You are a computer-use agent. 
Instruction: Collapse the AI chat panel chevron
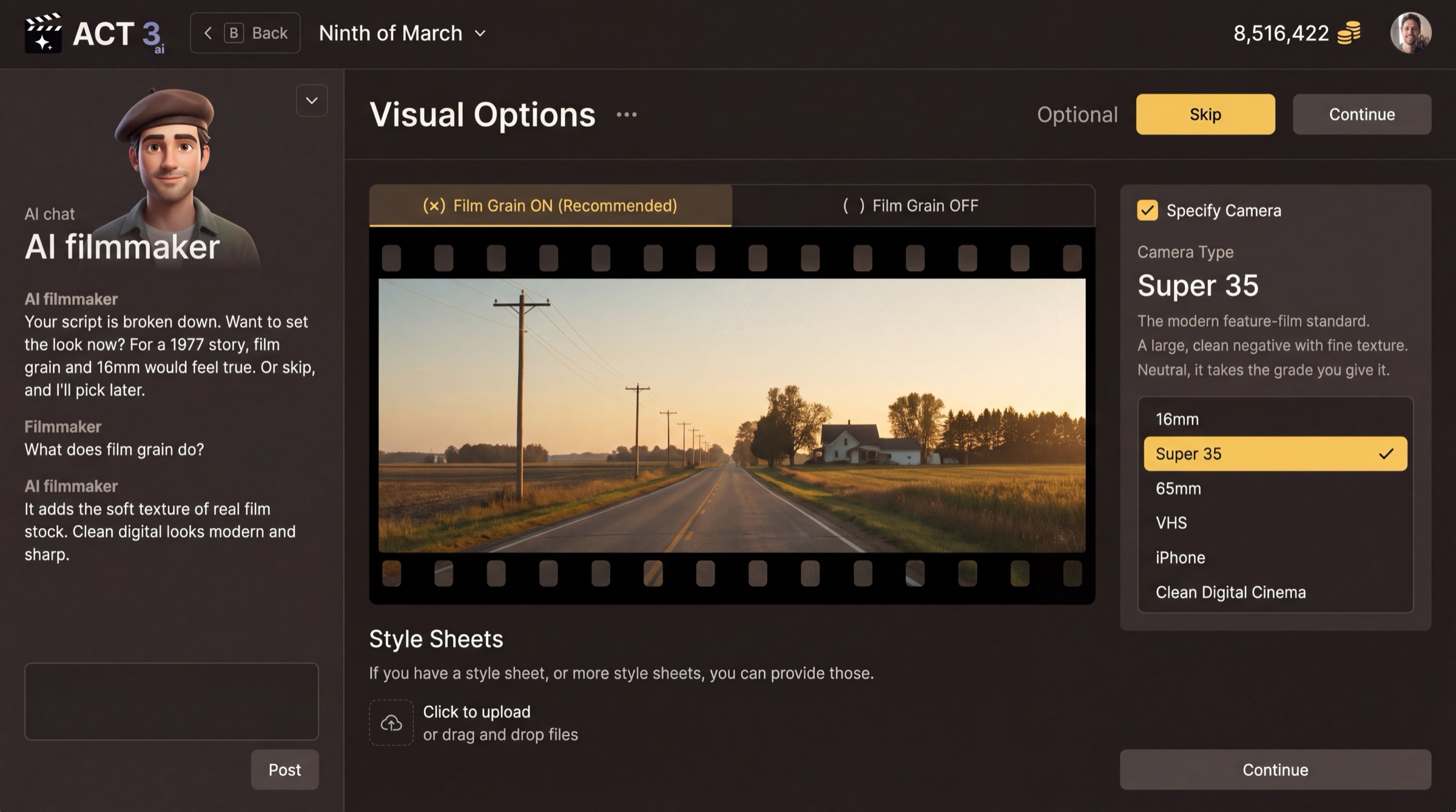(x=312, y=101)
